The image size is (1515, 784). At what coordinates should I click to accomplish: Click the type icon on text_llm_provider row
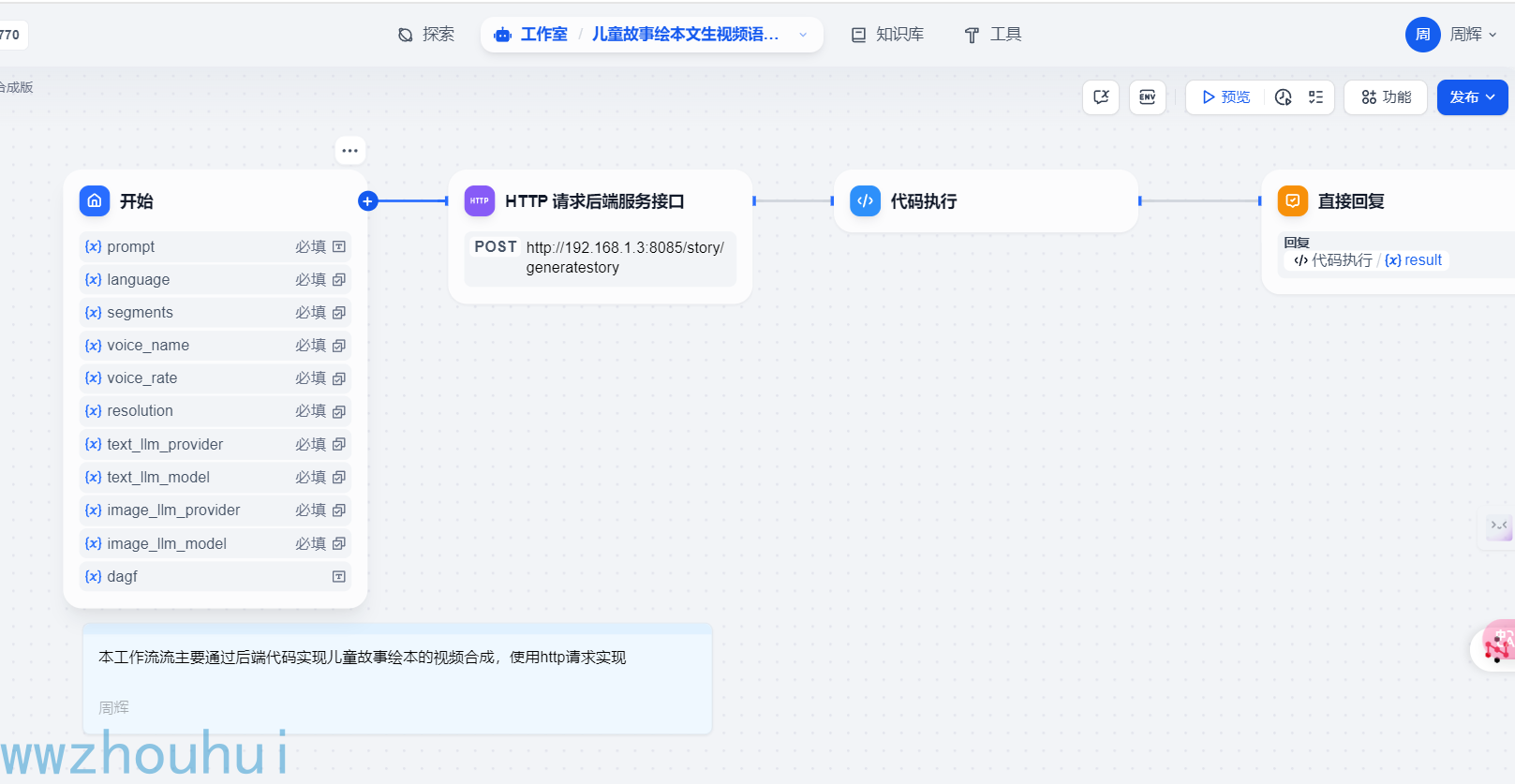tap(339, 445)
